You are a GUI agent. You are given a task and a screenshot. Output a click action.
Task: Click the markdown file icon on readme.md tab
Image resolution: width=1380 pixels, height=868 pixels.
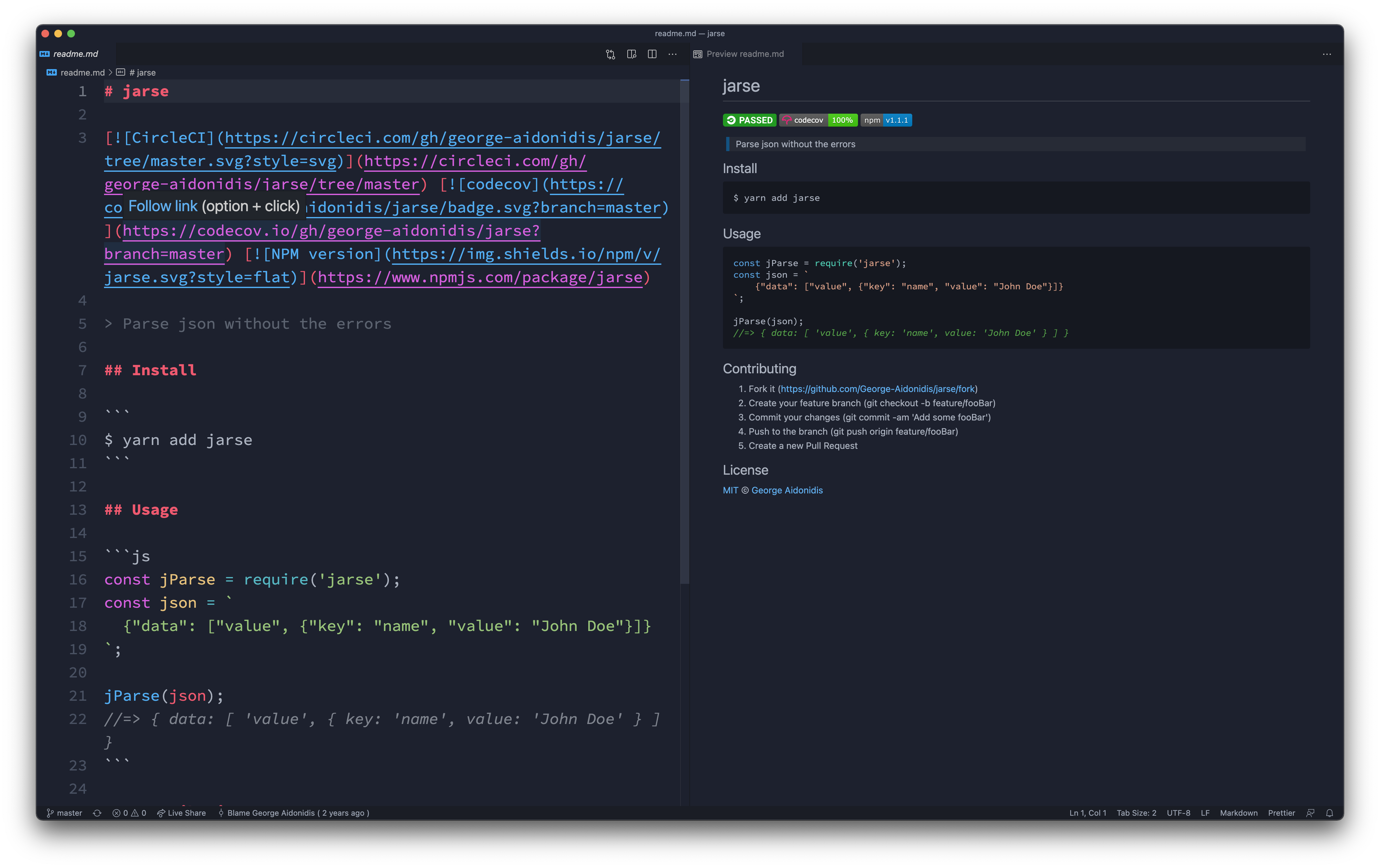pos(45,54)
